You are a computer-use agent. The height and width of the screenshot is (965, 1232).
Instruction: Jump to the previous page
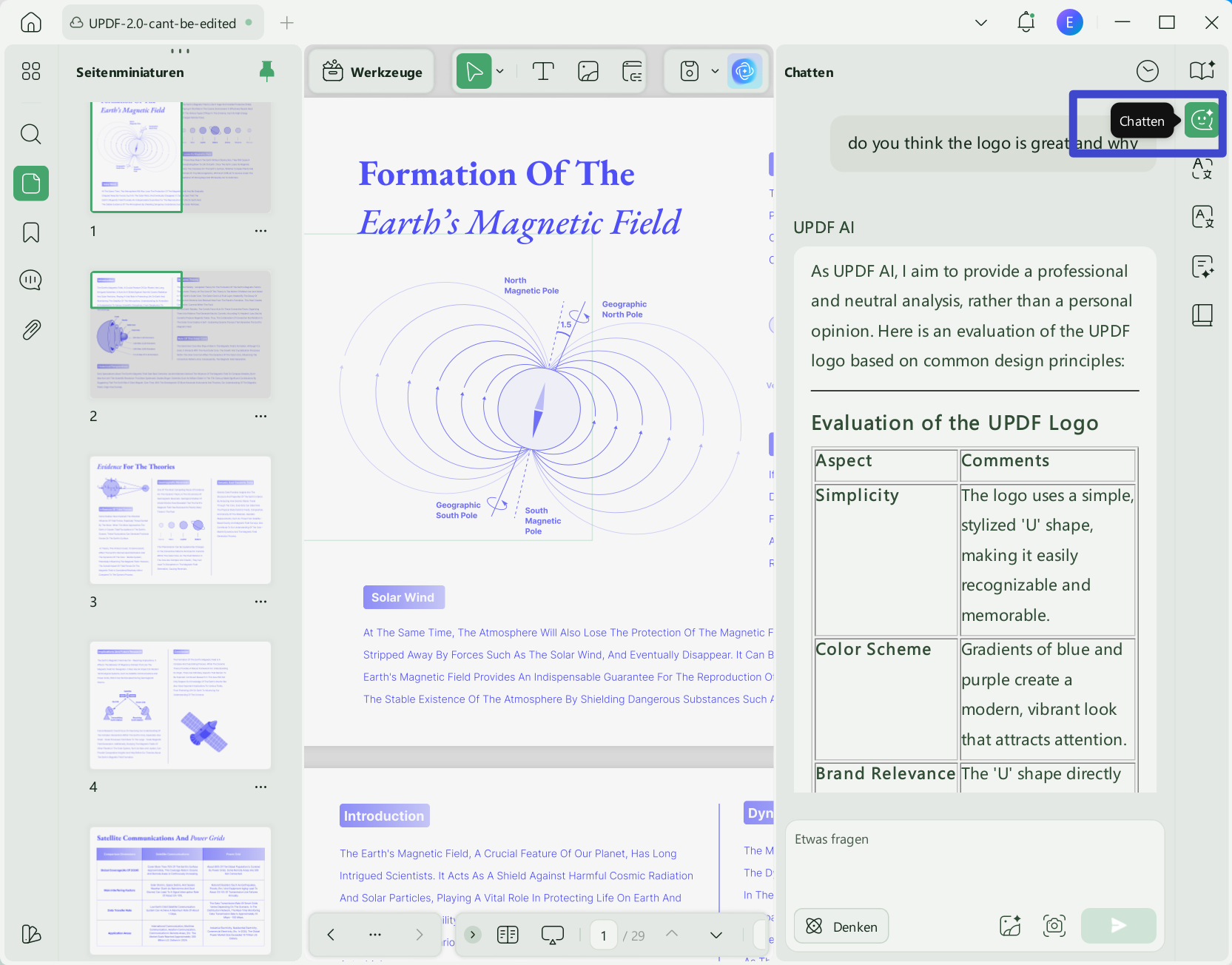coord(672,934)
